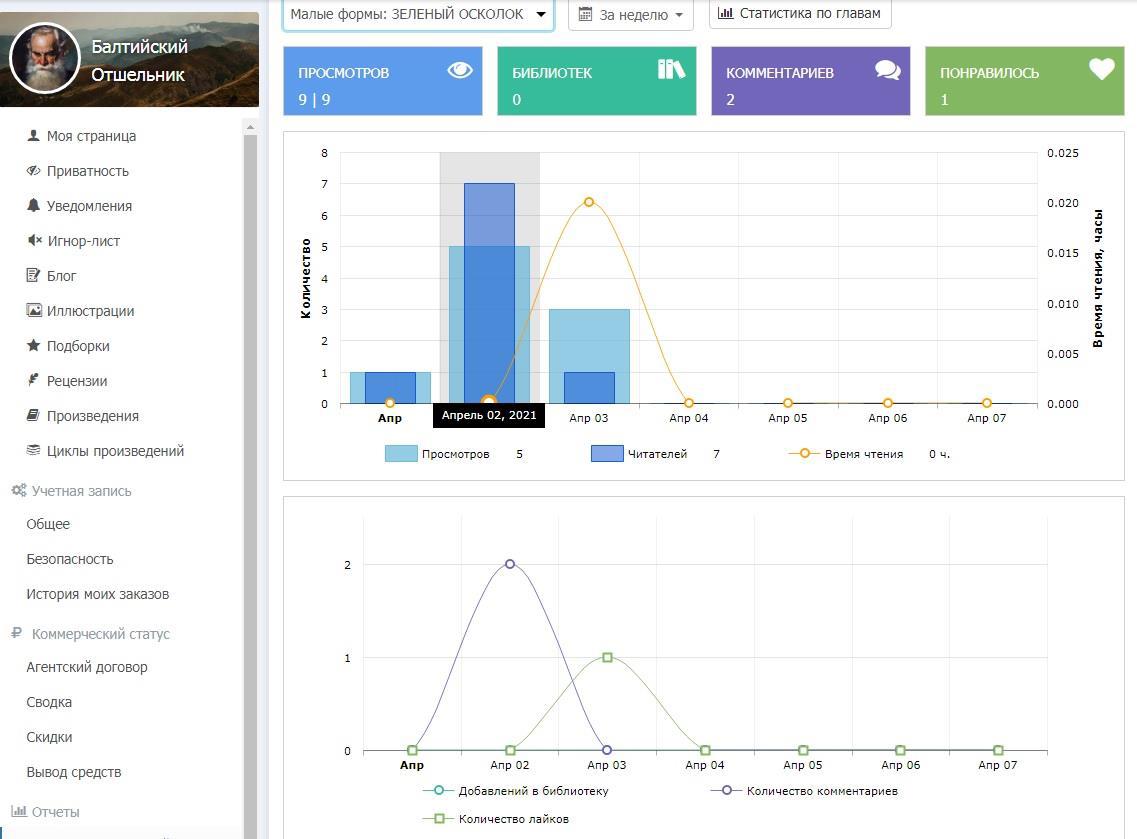Click the dark blue Читателей bar for Апр 03
Viewport: 1137px width, 839px height.
[x=589, y=388]
